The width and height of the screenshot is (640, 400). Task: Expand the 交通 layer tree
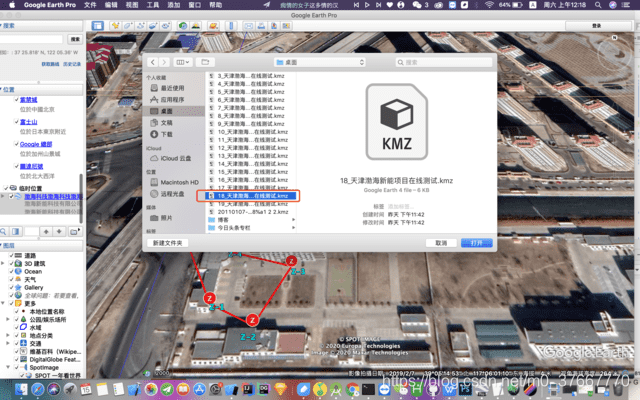point(8,343)
